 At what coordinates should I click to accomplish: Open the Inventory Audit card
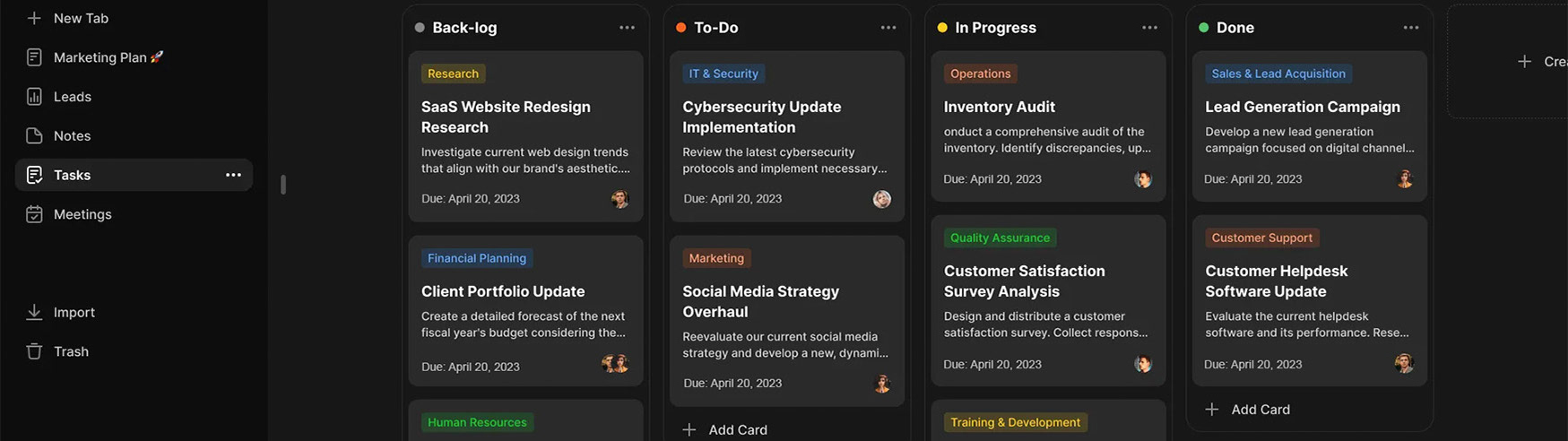(999, 107)
